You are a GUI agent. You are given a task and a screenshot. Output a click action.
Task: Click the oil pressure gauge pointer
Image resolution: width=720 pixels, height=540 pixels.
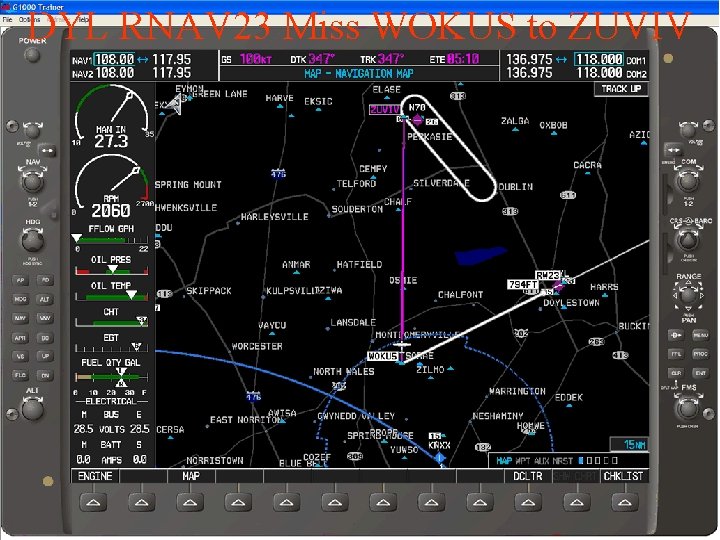point(112,269)
